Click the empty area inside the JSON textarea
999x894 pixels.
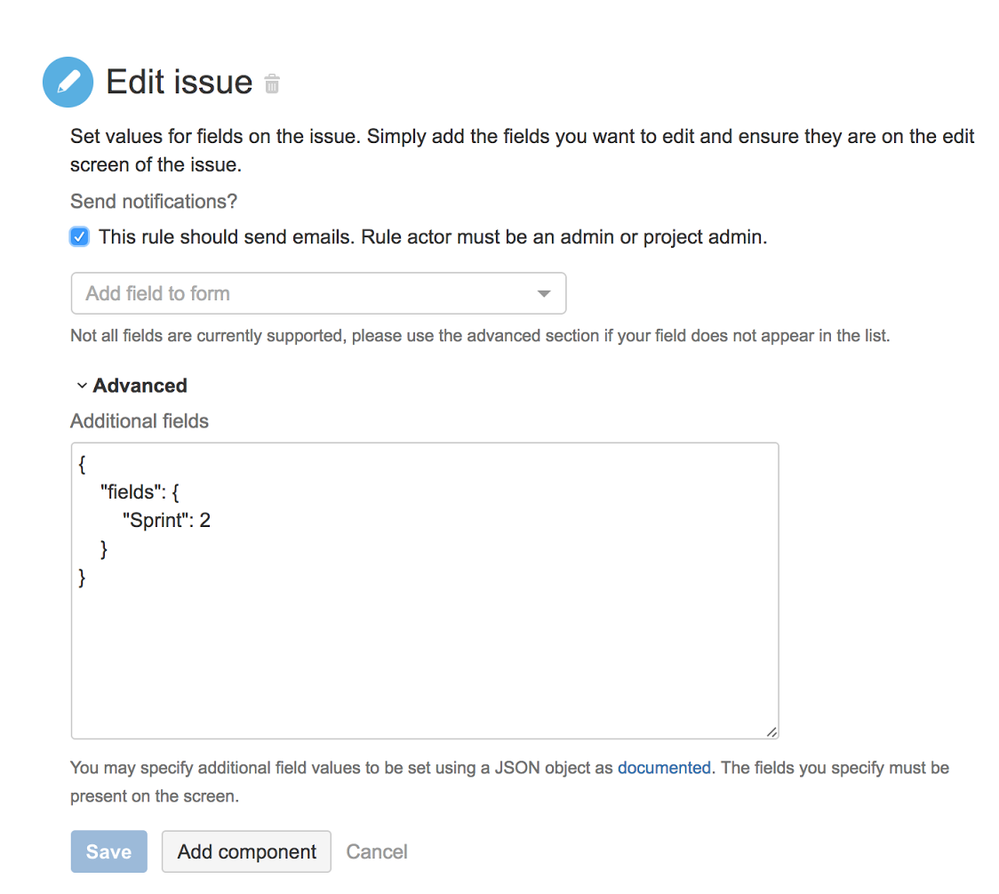coord(425,656)
